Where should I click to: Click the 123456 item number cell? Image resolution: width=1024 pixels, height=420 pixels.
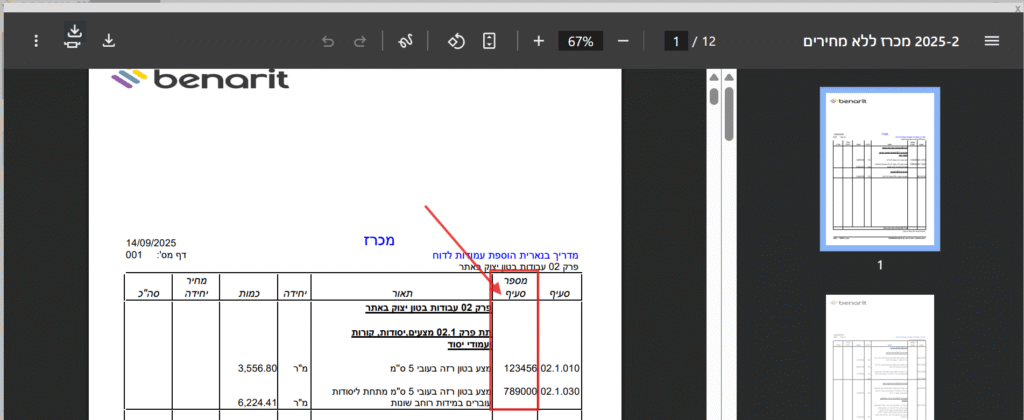520,367
